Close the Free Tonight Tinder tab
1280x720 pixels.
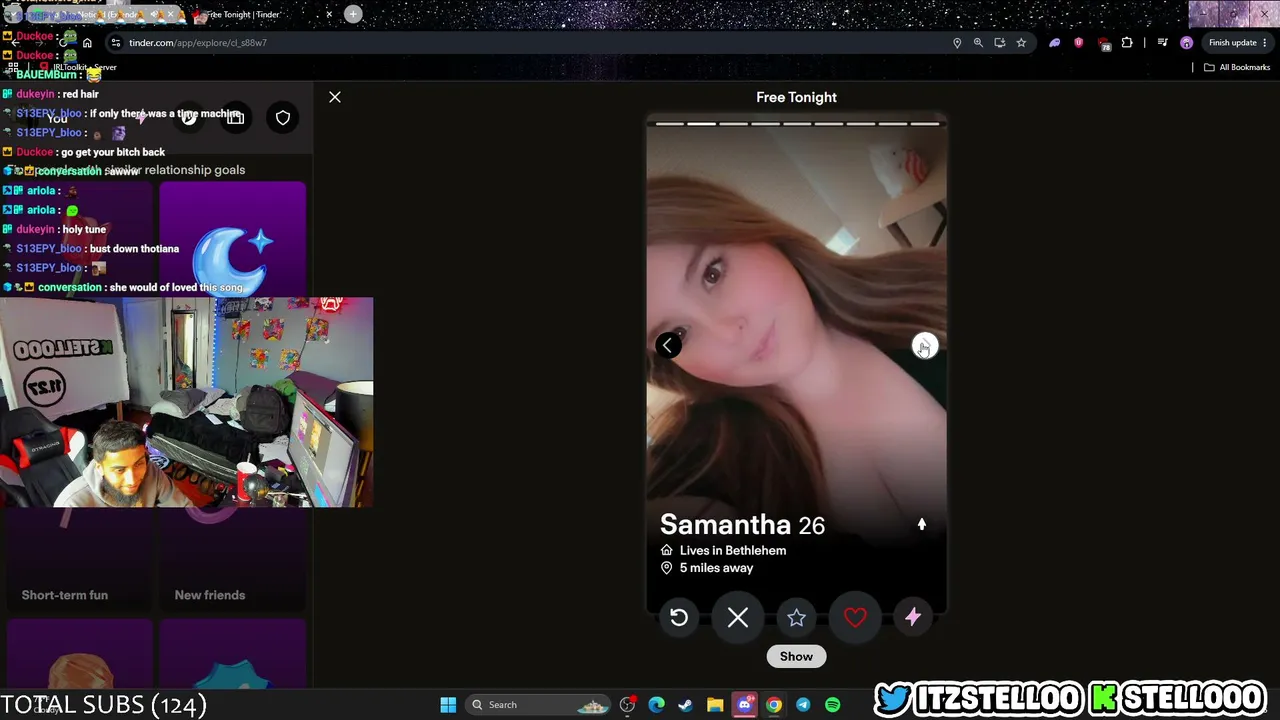pos(329,14)
